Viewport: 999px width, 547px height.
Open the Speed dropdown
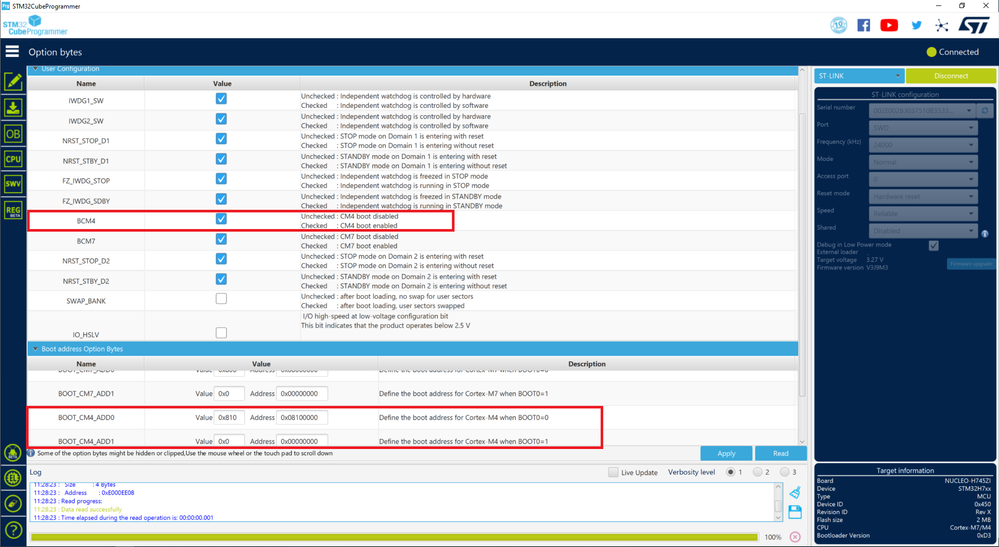(923, 213)
